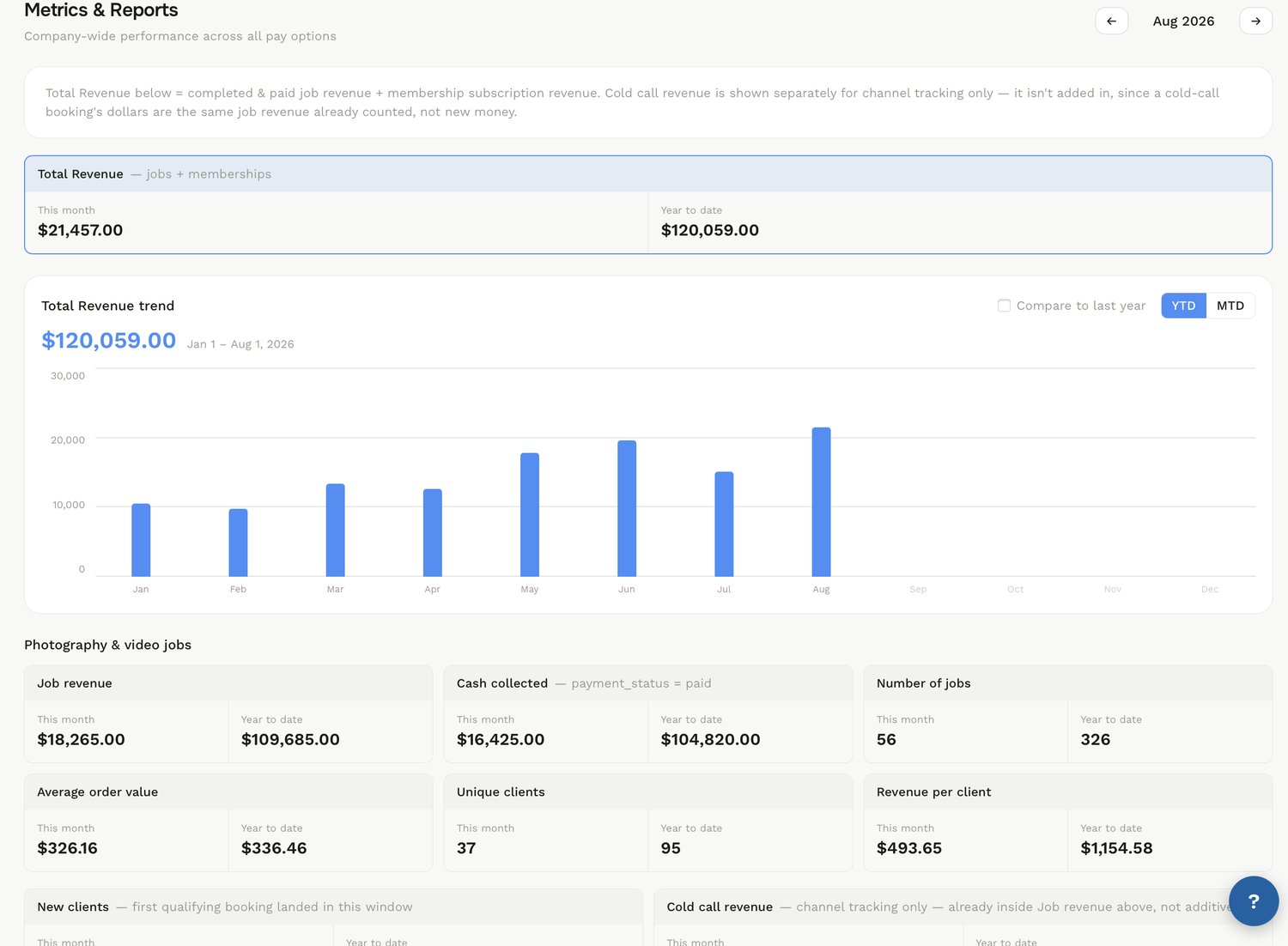Click Job revenue year to date $109,685.00

coord(290,739)
